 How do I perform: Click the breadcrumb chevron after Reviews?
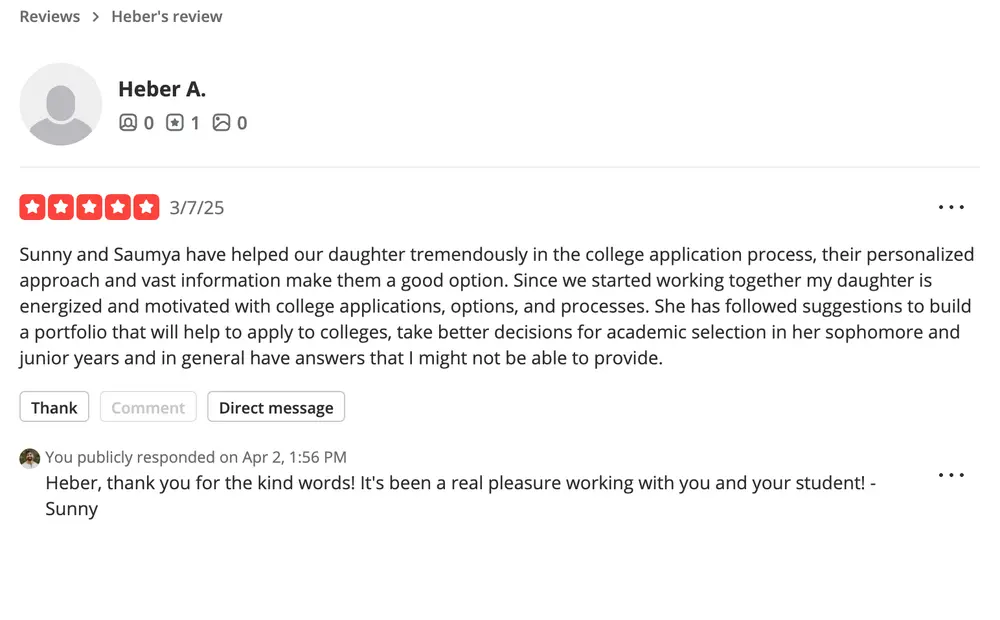pos(96,17)
